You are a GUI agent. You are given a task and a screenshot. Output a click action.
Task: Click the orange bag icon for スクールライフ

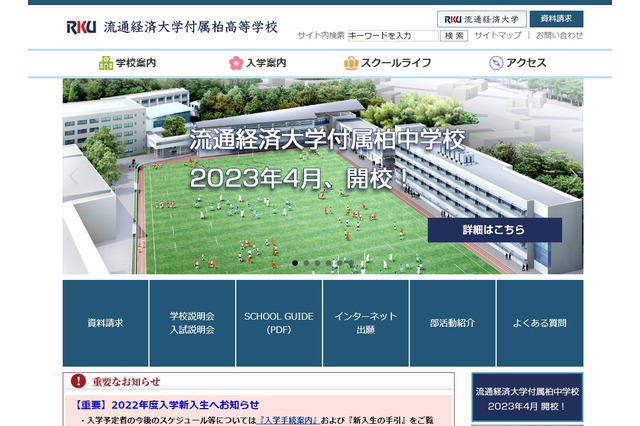click(351, 63)
